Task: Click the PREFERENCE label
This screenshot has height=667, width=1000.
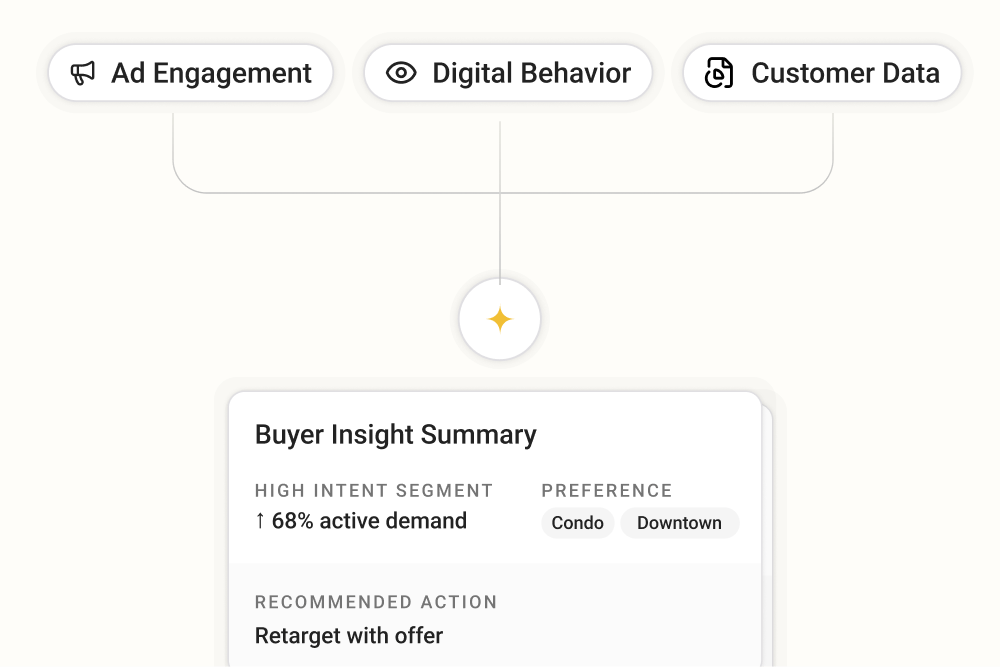Action: (607, 490)
